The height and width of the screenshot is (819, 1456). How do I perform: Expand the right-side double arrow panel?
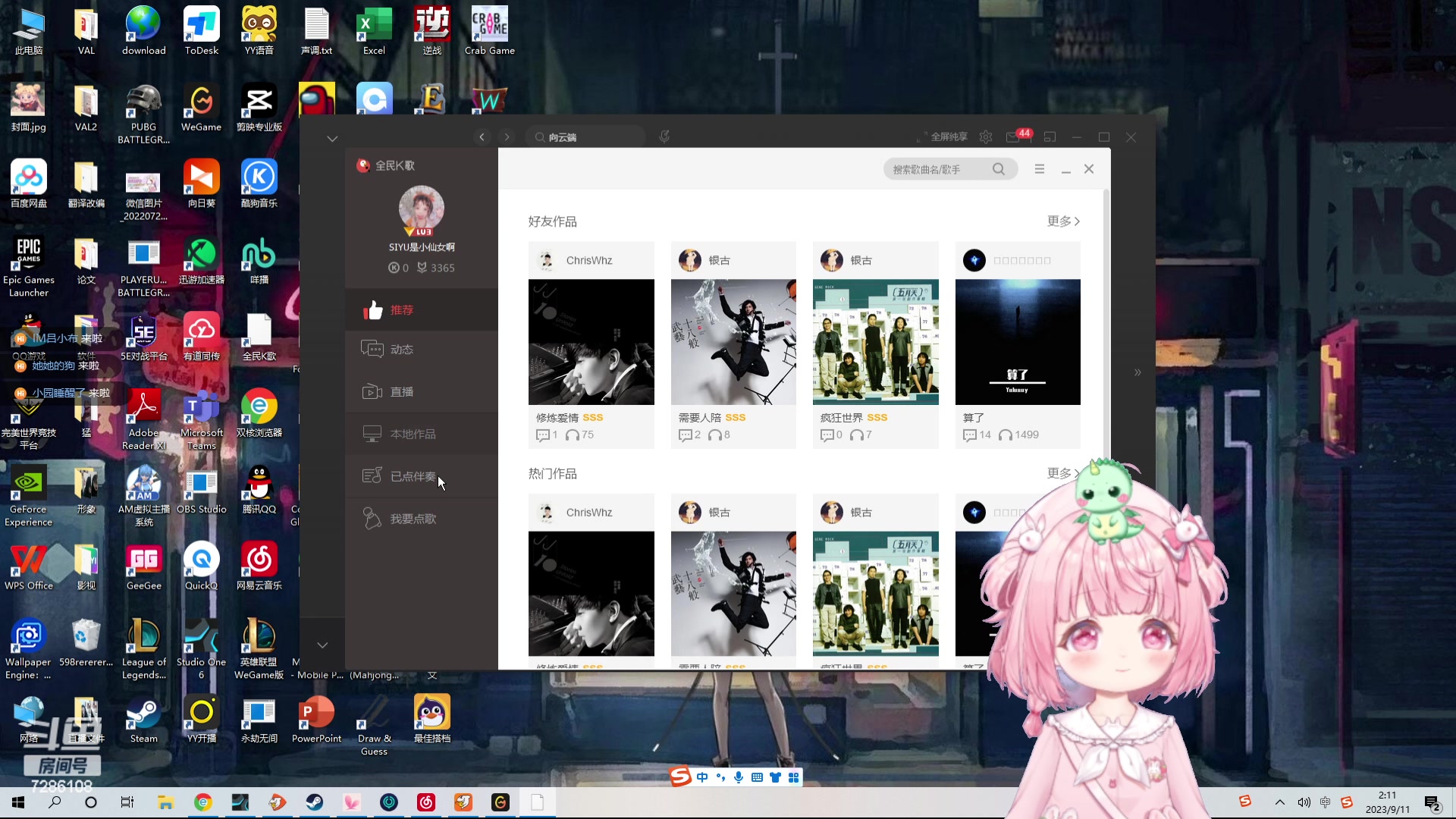[x=1137, y=372]
